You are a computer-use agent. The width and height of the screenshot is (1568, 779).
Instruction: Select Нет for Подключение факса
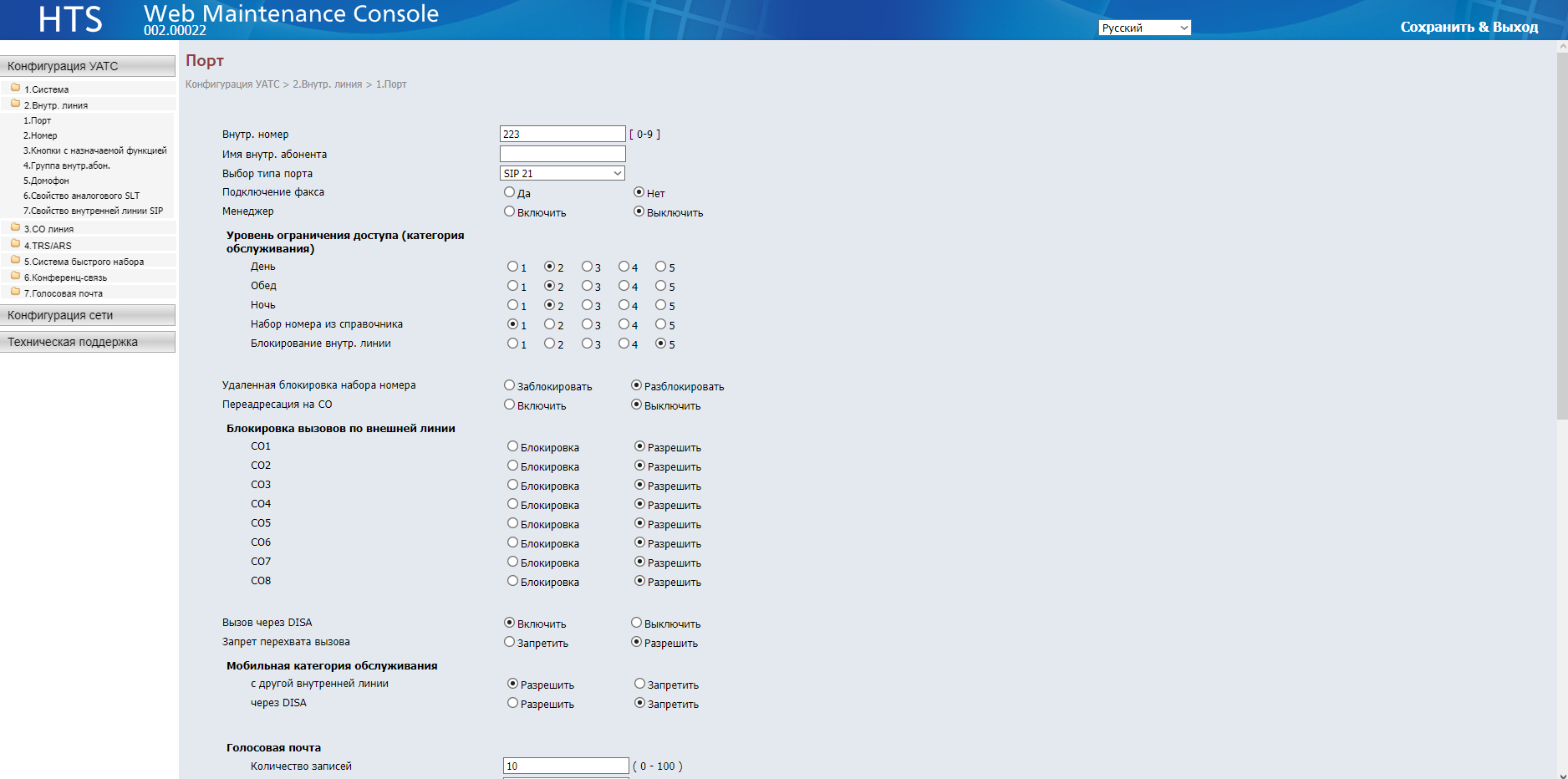[x=639, y=192]
